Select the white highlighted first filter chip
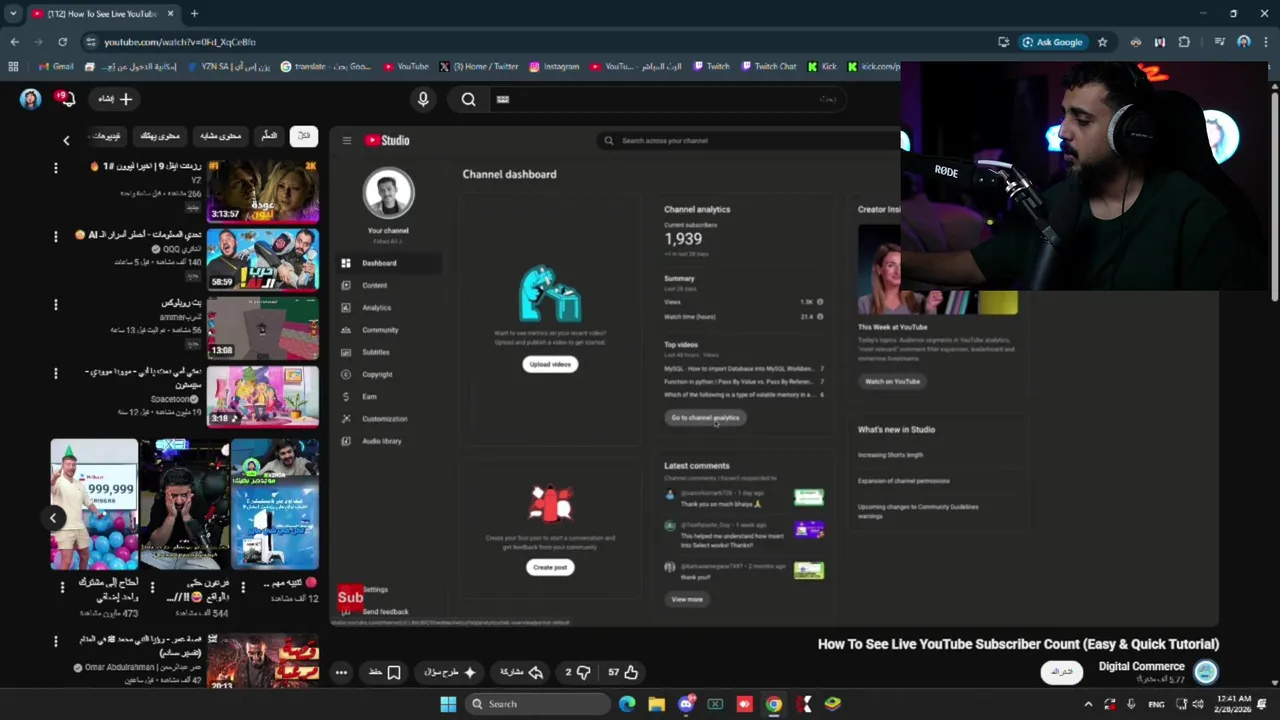1280x720 pixels. pos(304,136)
